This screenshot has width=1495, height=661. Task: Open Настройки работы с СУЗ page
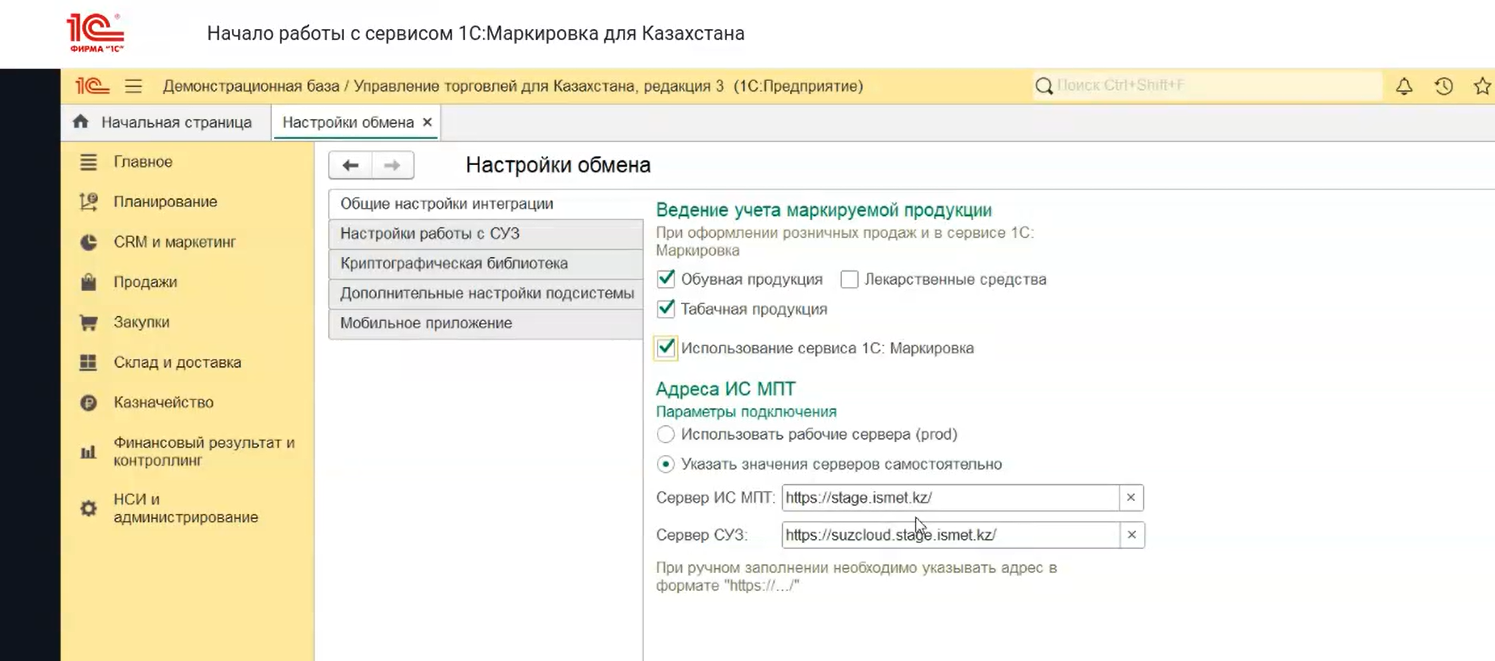[486, 234]
